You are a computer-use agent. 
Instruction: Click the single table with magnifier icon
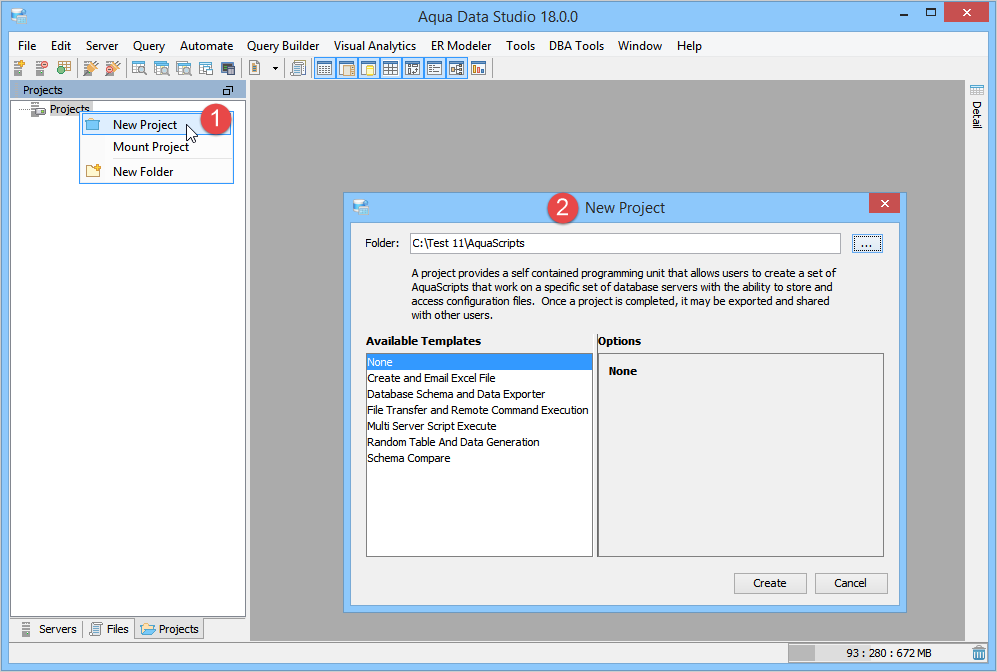point(139,68)
